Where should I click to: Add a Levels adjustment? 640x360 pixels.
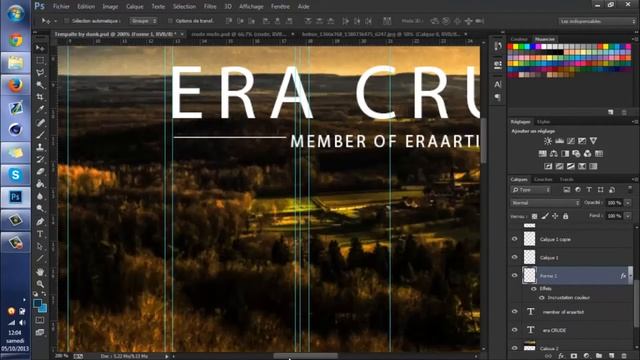point(559,141)
